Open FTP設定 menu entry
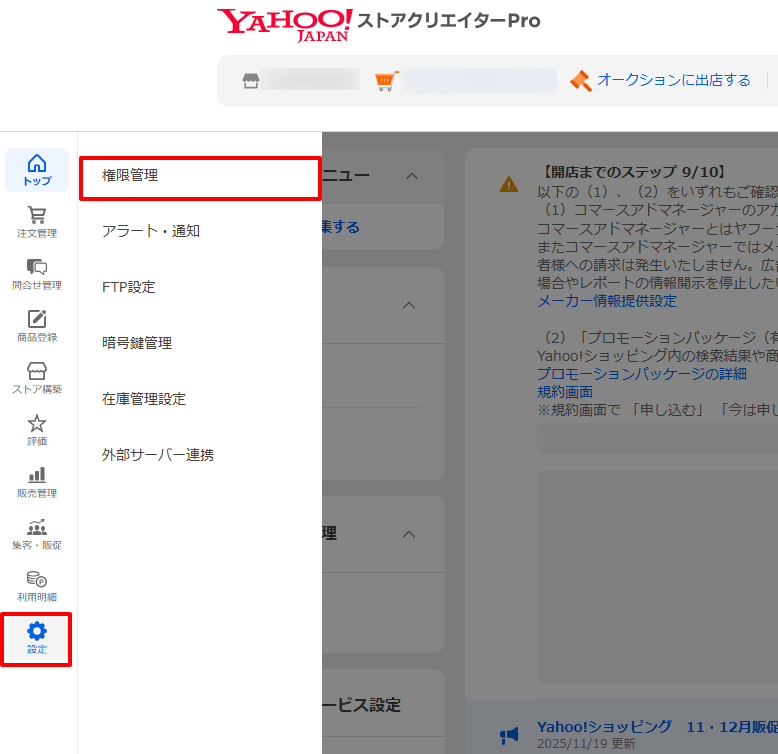 (129, 287)
